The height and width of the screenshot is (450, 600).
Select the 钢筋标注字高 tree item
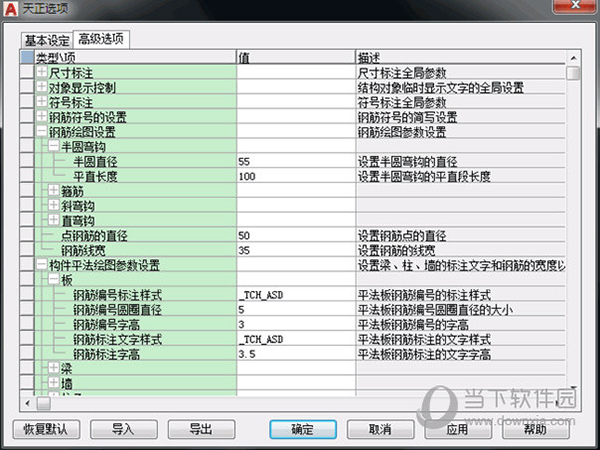(106, 355)
